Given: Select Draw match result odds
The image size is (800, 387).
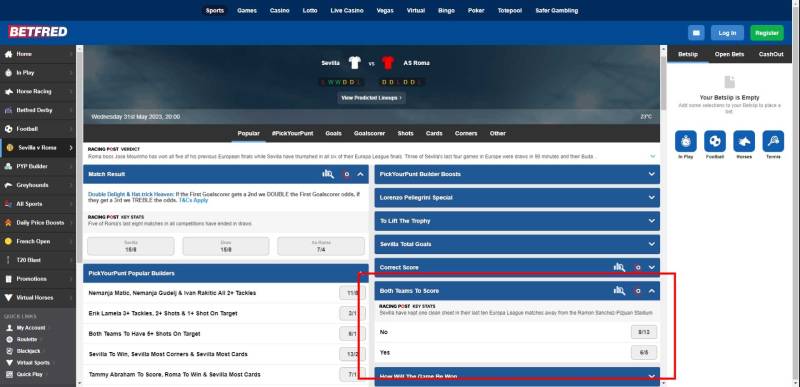Looking at the screenshot, I should coord(226,246).
